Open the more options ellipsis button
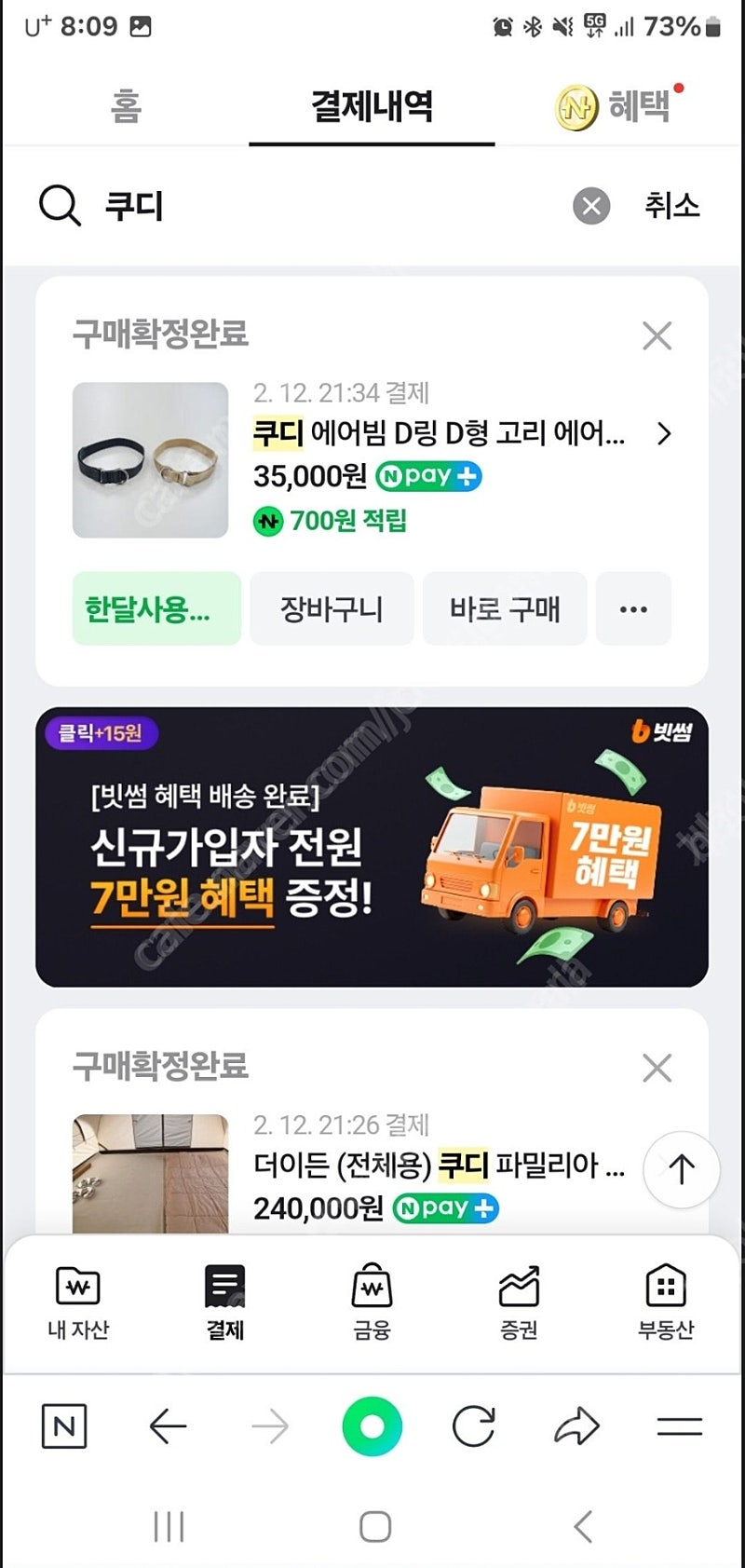Viewport: 745px width, 1568px height. [x=633, y=609]
